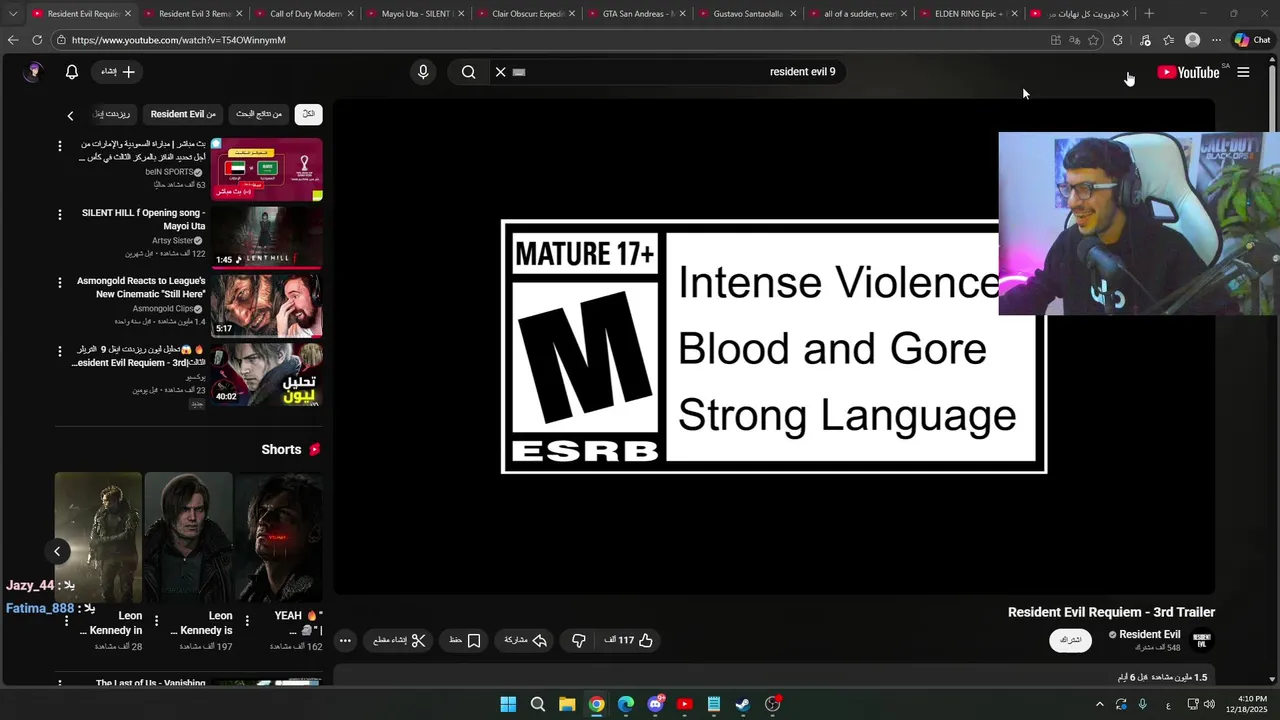Click the search magnifier icon

point(468,72)
